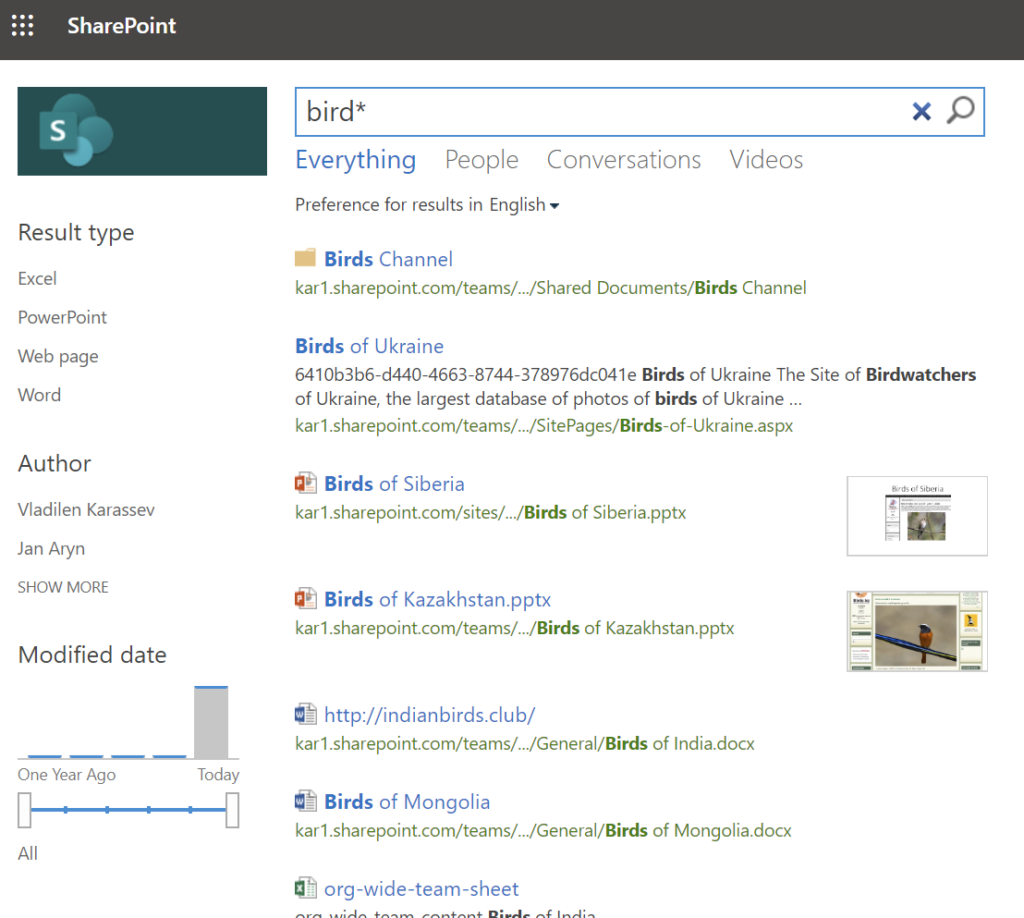
Task: Filter results by PowerPoint type
Action: (x=62, y=317)
